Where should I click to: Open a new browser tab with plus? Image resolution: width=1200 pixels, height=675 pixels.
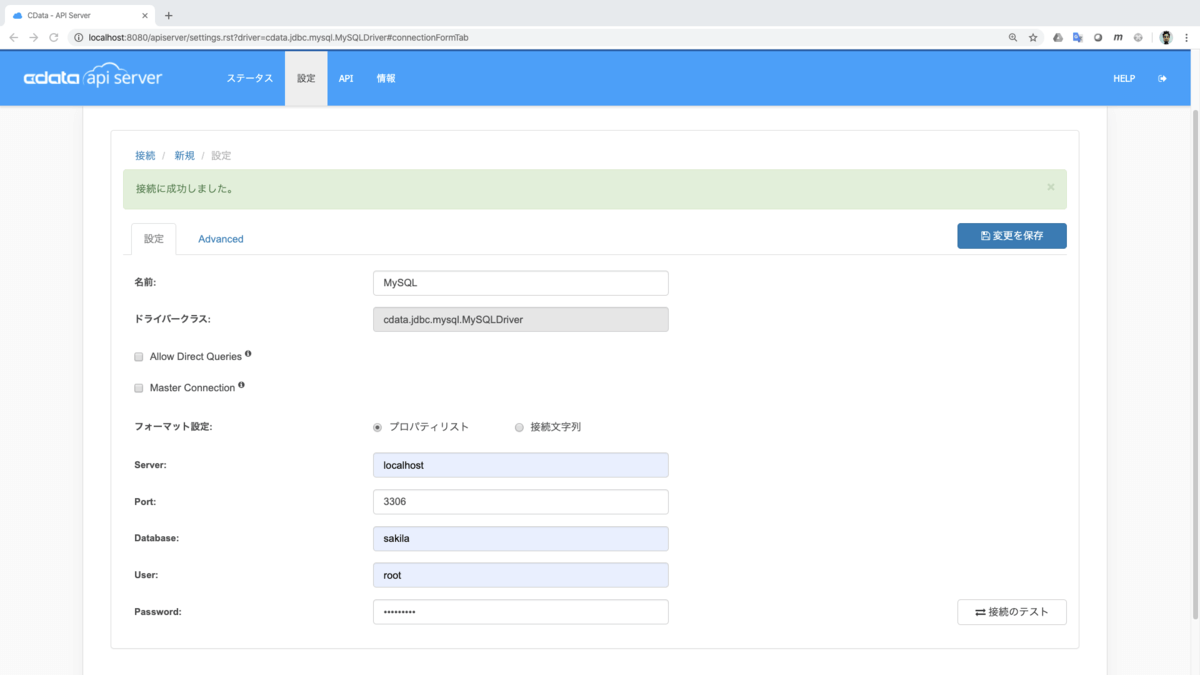(168, 15)
